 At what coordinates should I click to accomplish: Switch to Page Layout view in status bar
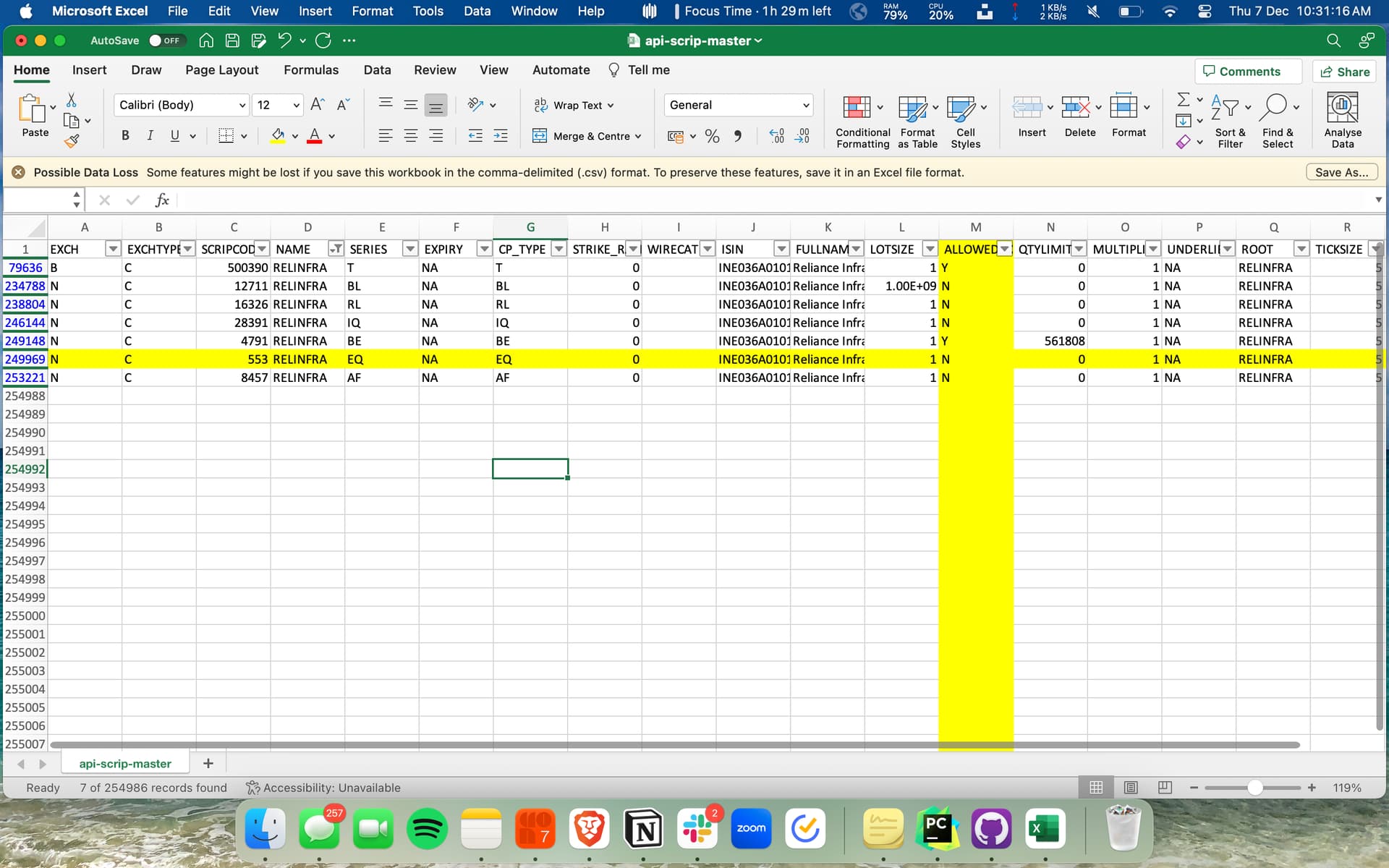tap(1131, 788)
